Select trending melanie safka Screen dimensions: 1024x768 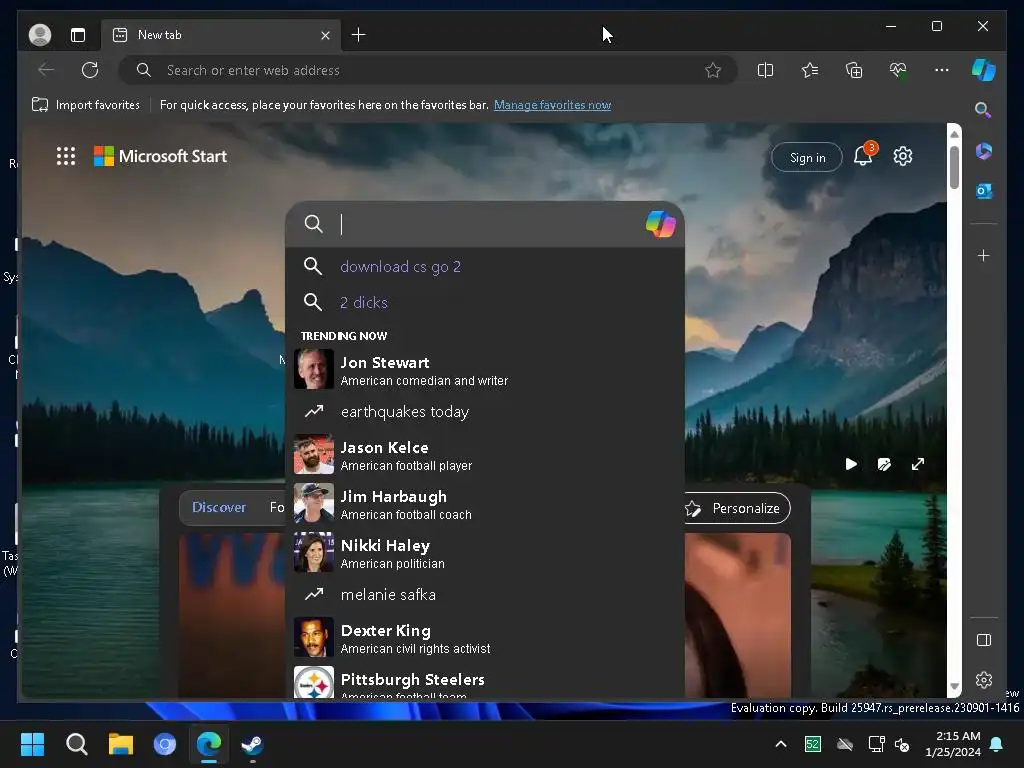(x=485, y=595)
